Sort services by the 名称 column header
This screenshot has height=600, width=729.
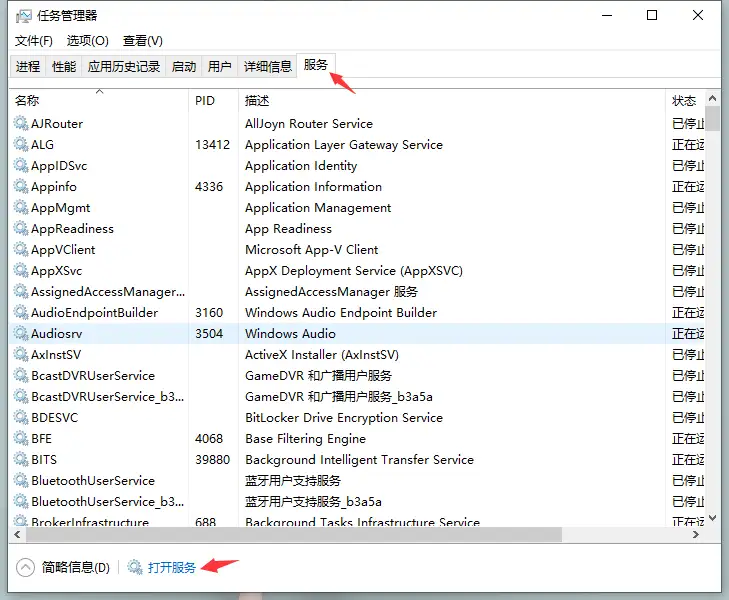tap(27, 101)
